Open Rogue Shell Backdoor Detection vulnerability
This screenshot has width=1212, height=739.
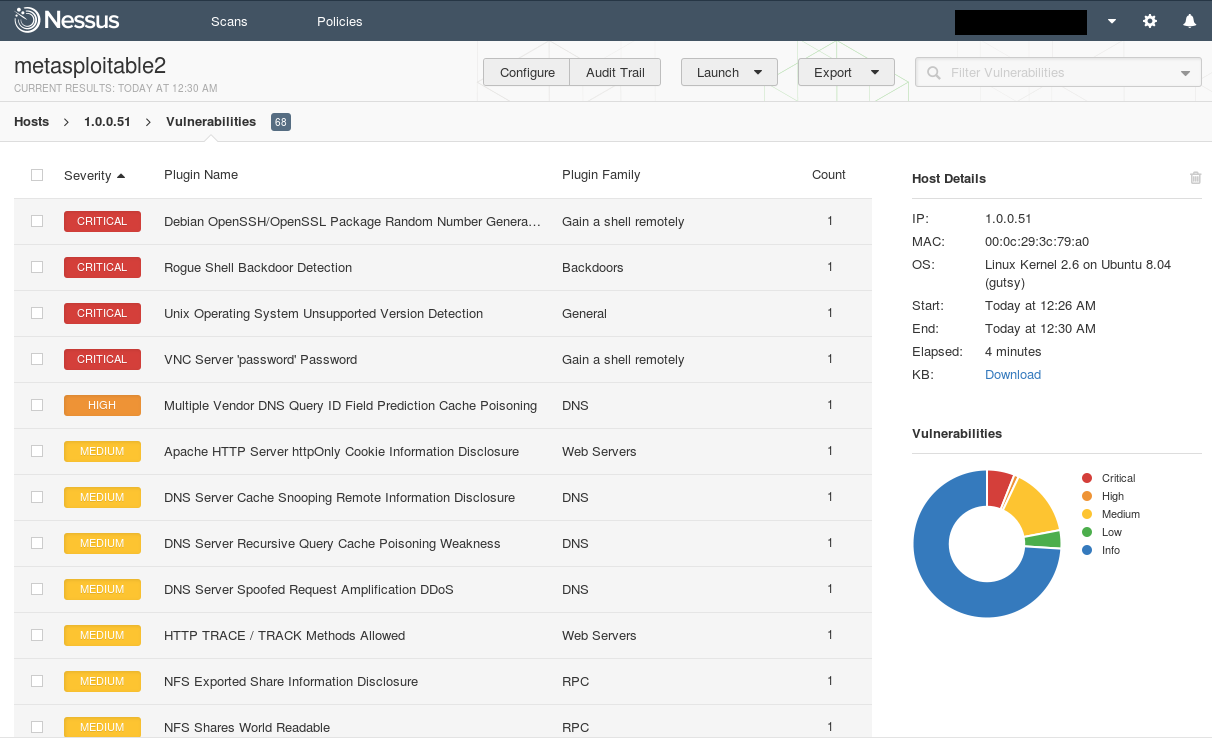258,268
